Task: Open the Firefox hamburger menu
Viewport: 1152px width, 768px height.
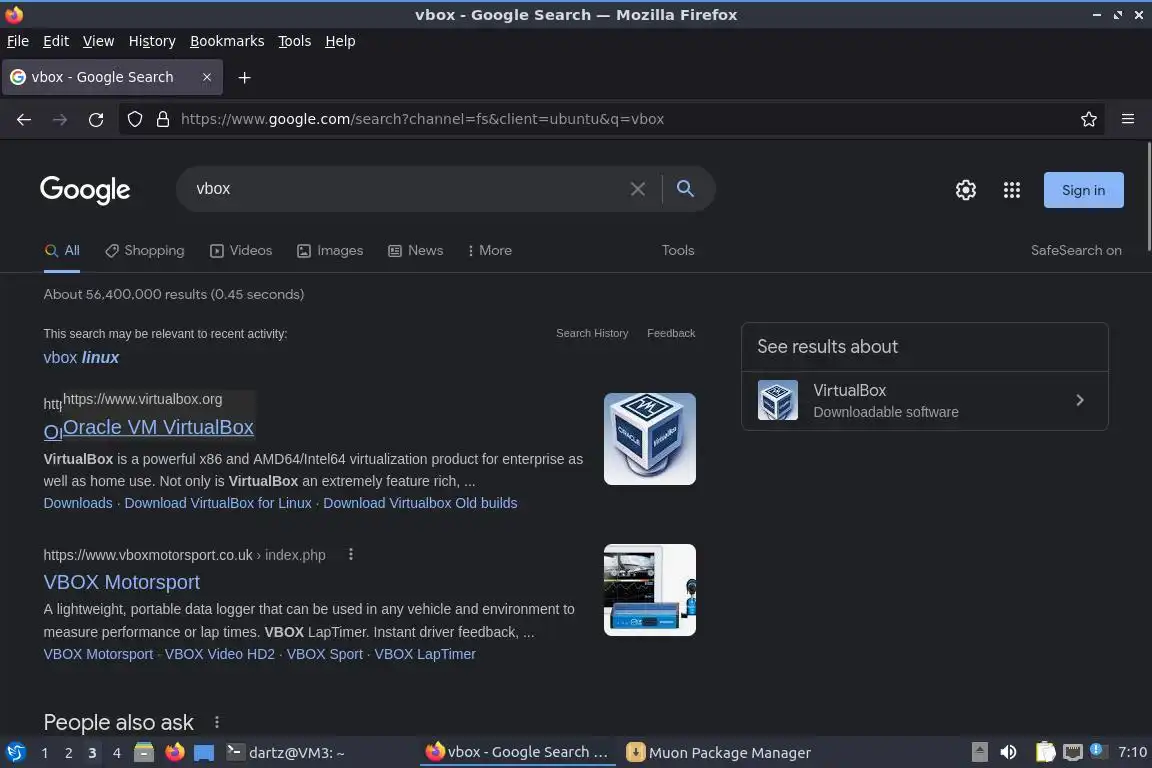Action: tap(1128, 119)
